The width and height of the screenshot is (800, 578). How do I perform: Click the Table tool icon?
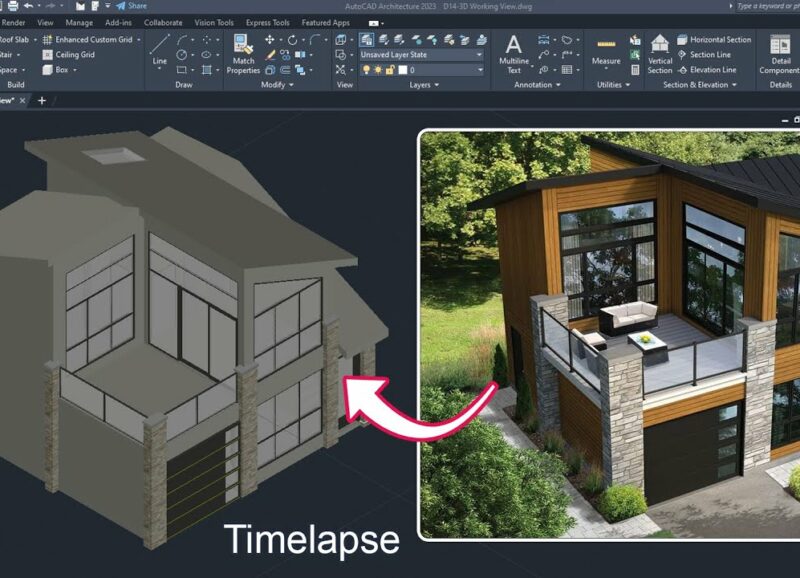pyautogui.click(x=567, y=69)
